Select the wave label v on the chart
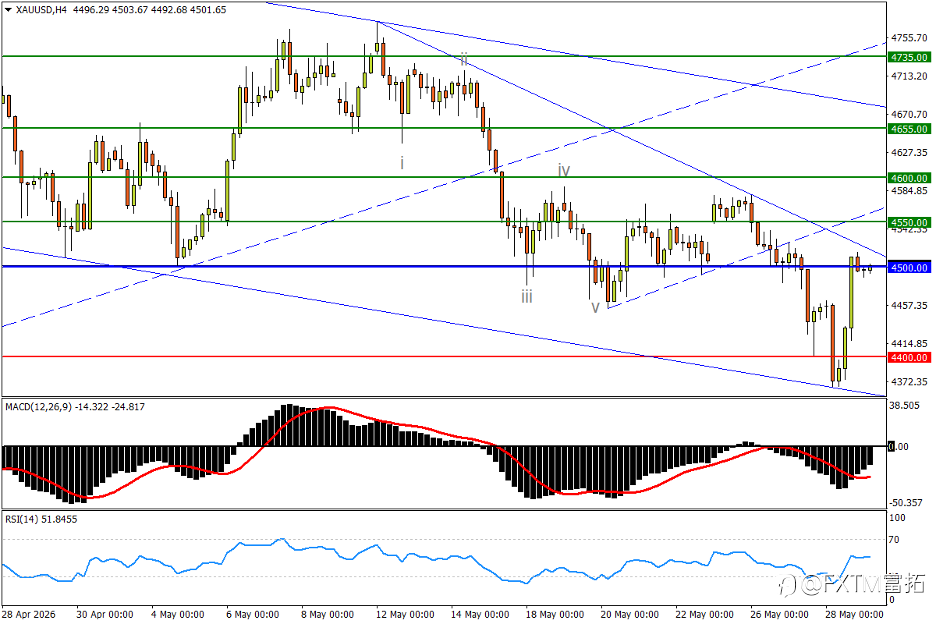This screenshot has height=624, width=936. (x=595, y=308)
